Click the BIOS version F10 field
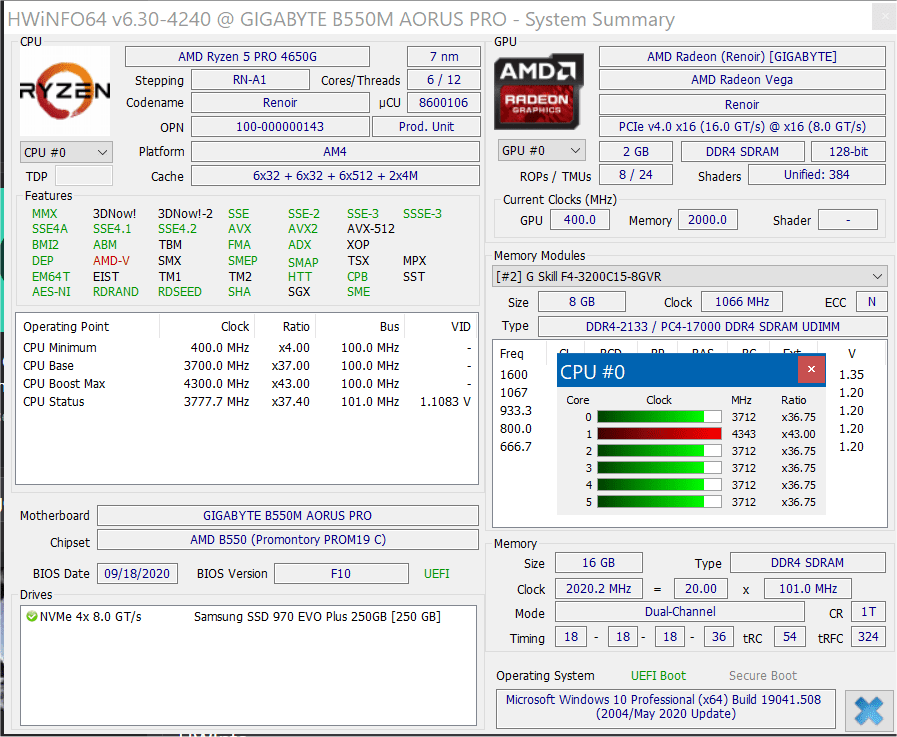The width and height of the screenshot is (897, 737). (342, 573)
